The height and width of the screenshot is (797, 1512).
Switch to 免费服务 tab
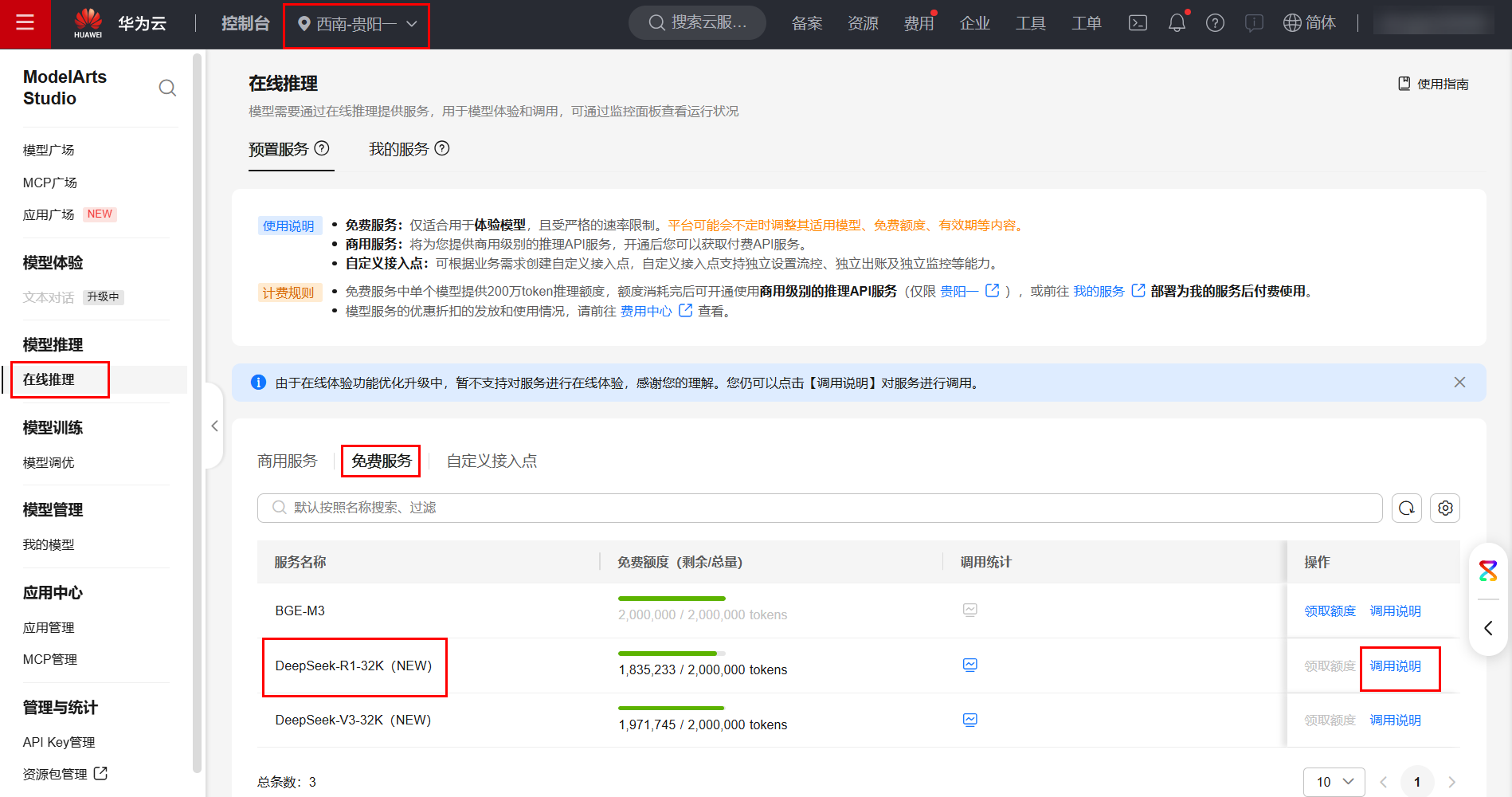382,461
